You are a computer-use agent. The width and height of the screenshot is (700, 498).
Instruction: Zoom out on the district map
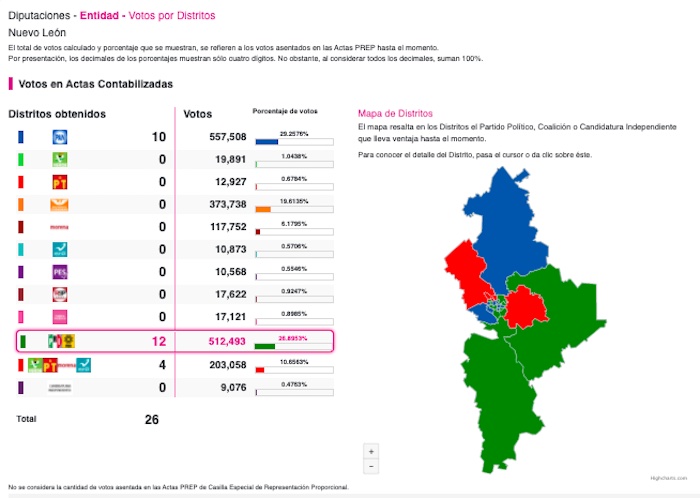(372, 466)
